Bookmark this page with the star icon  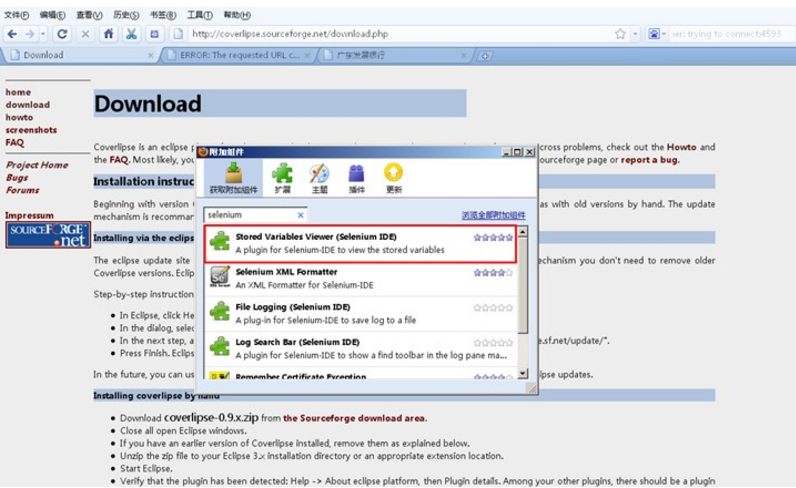[620, 34]
